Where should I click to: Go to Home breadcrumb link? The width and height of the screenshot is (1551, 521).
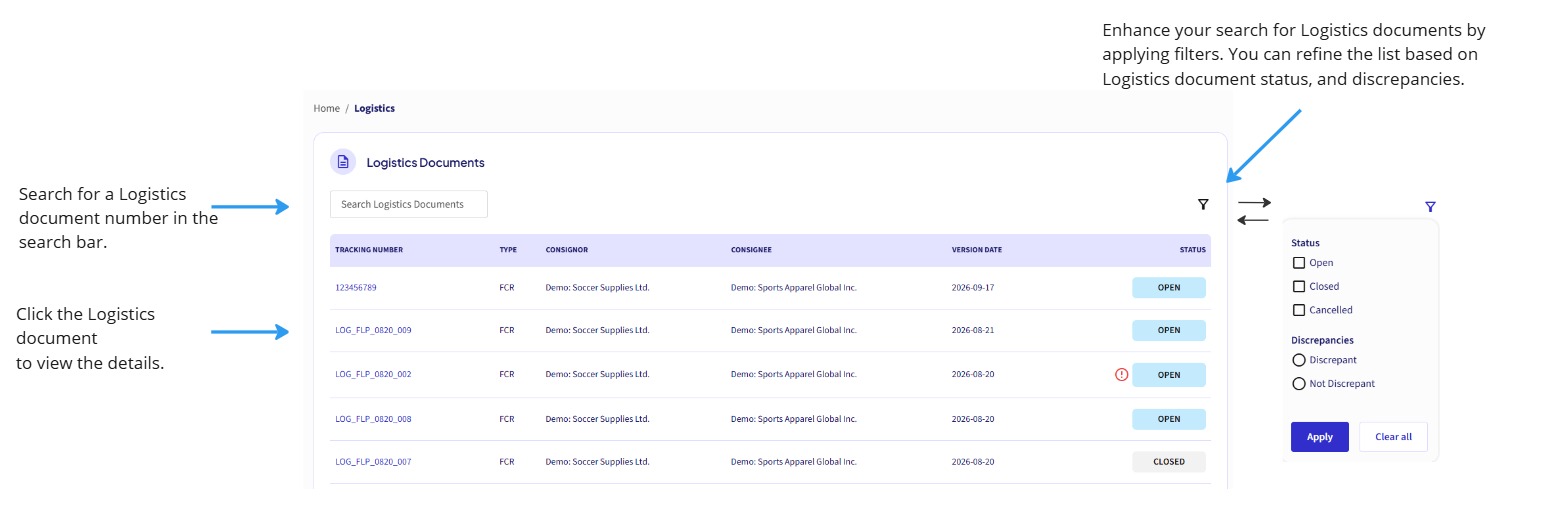(327, 108)
